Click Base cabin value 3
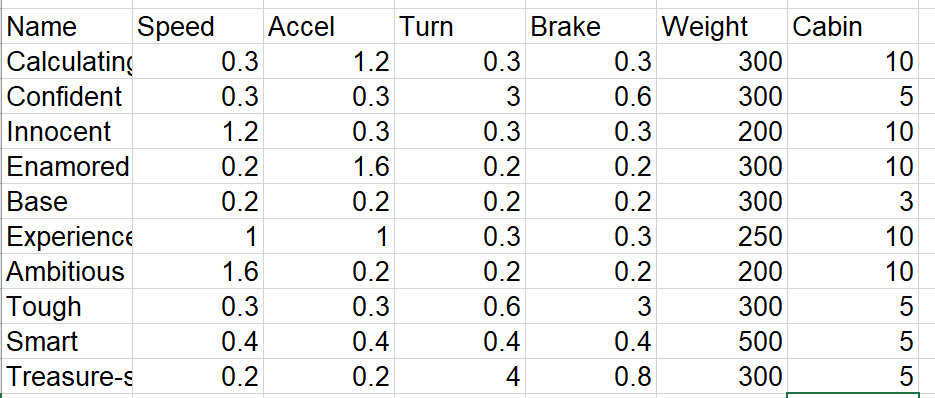 853,201
